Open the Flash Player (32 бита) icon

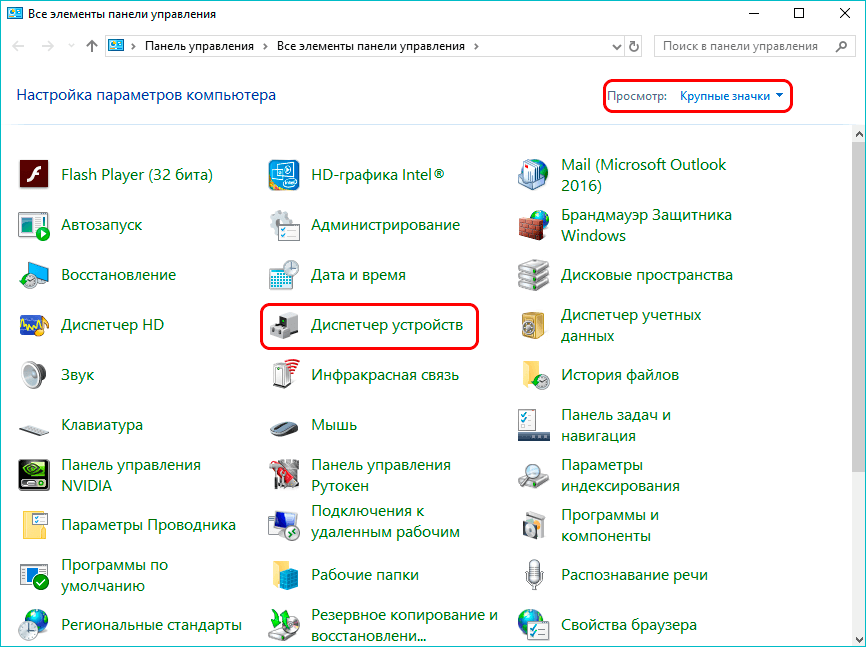pyautogui.click(x=34, y=175)
